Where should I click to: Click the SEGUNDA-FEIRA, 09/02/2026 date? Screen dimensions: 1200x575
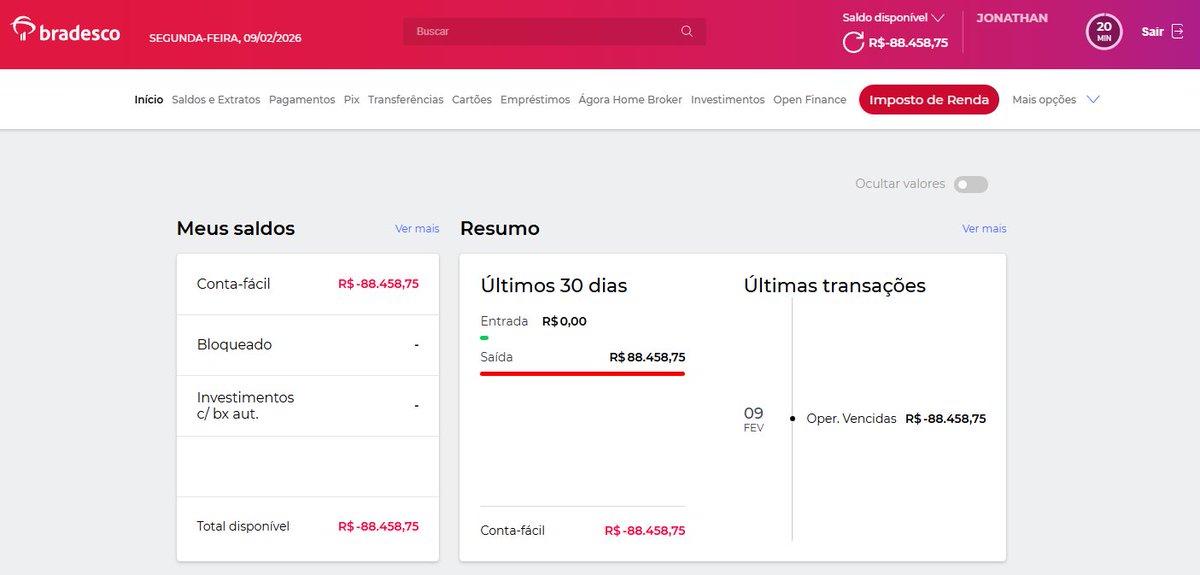(225, 38)
